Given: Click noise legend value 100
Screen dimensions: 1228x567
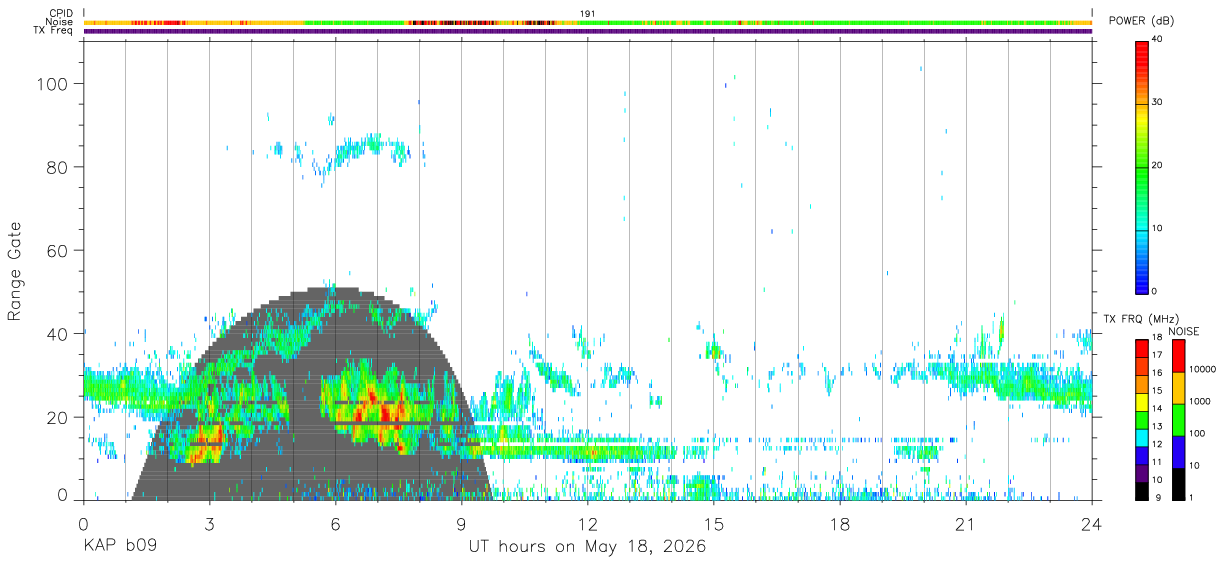Looking at the screenshot, I should [x=1199, y=433].
